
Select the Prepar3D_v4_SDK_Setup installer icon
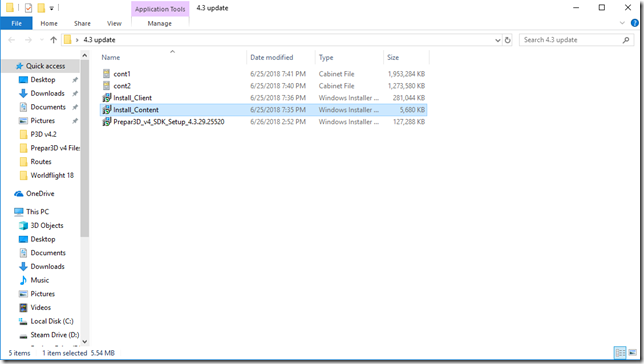pyautogui.click(x=106, y=122)
